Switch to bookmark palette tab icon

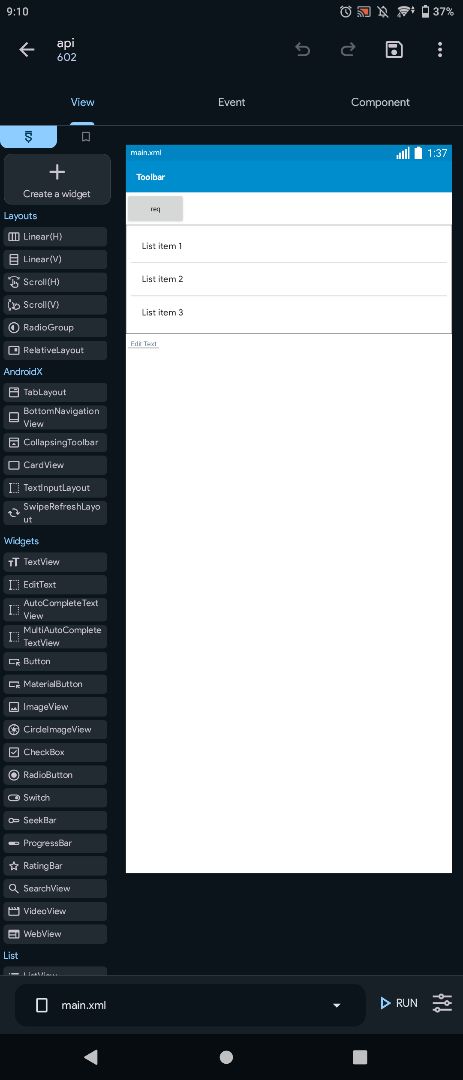[x=85, y=137]
